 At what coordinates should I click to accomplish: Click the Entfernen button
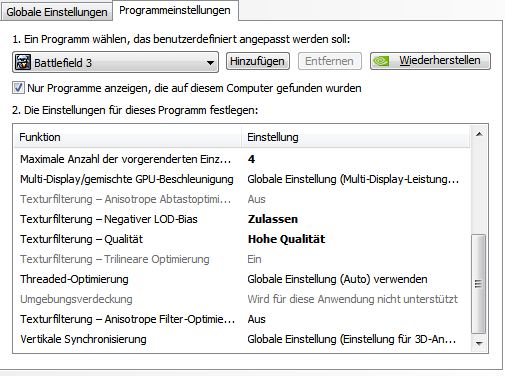pos(329,61)
